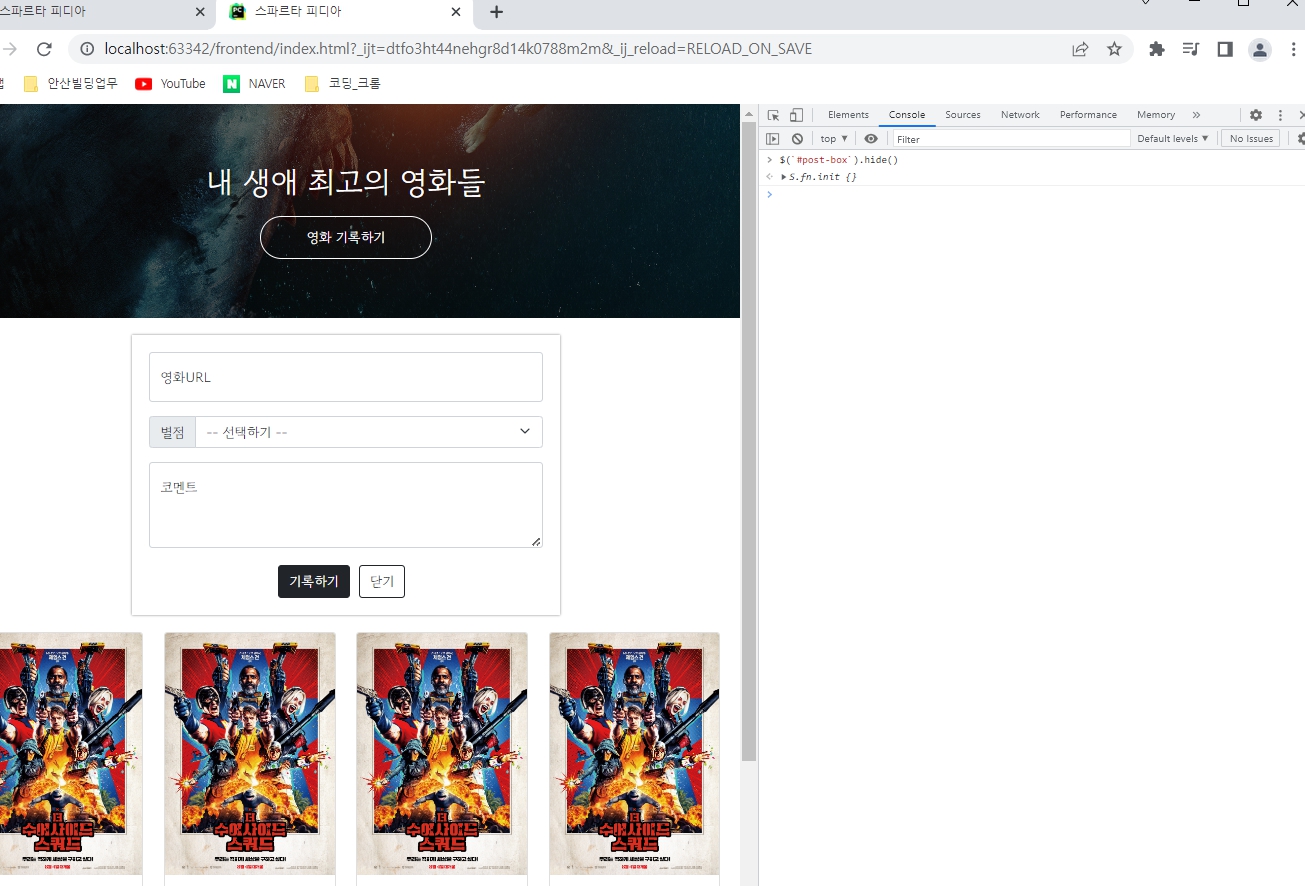
Task: Open DevTools settings gear
Action: tap(1256, 115)
